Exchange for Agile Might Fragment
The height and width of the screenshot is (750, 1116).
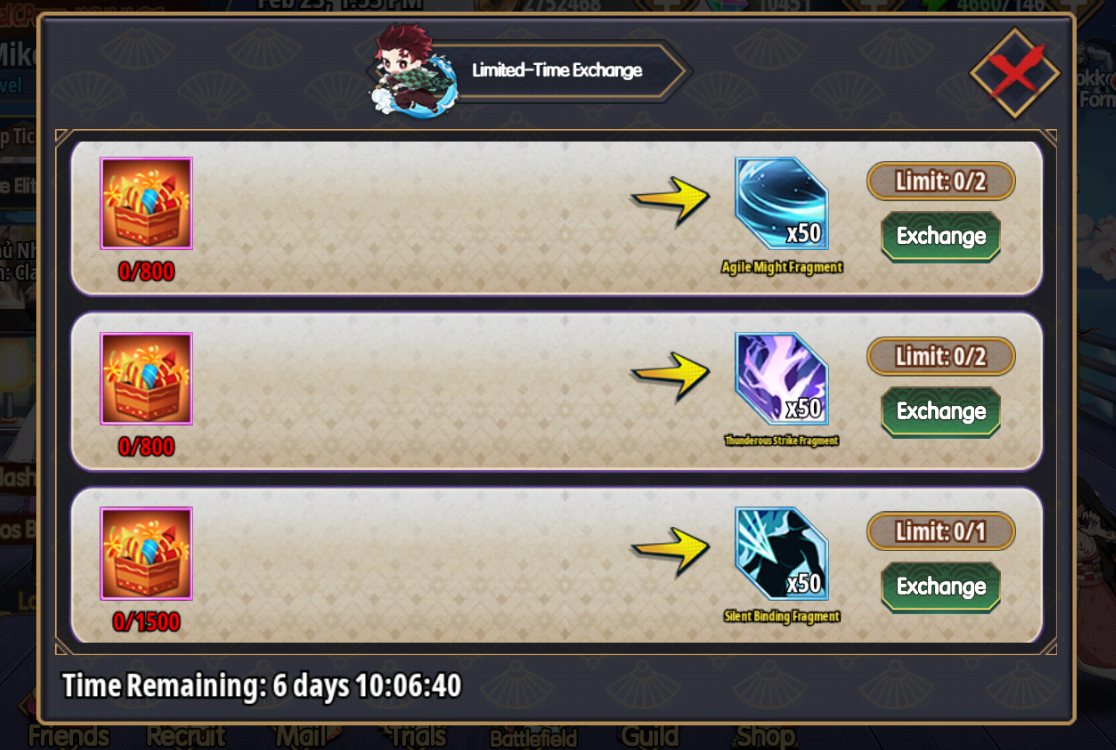point(941,236)
